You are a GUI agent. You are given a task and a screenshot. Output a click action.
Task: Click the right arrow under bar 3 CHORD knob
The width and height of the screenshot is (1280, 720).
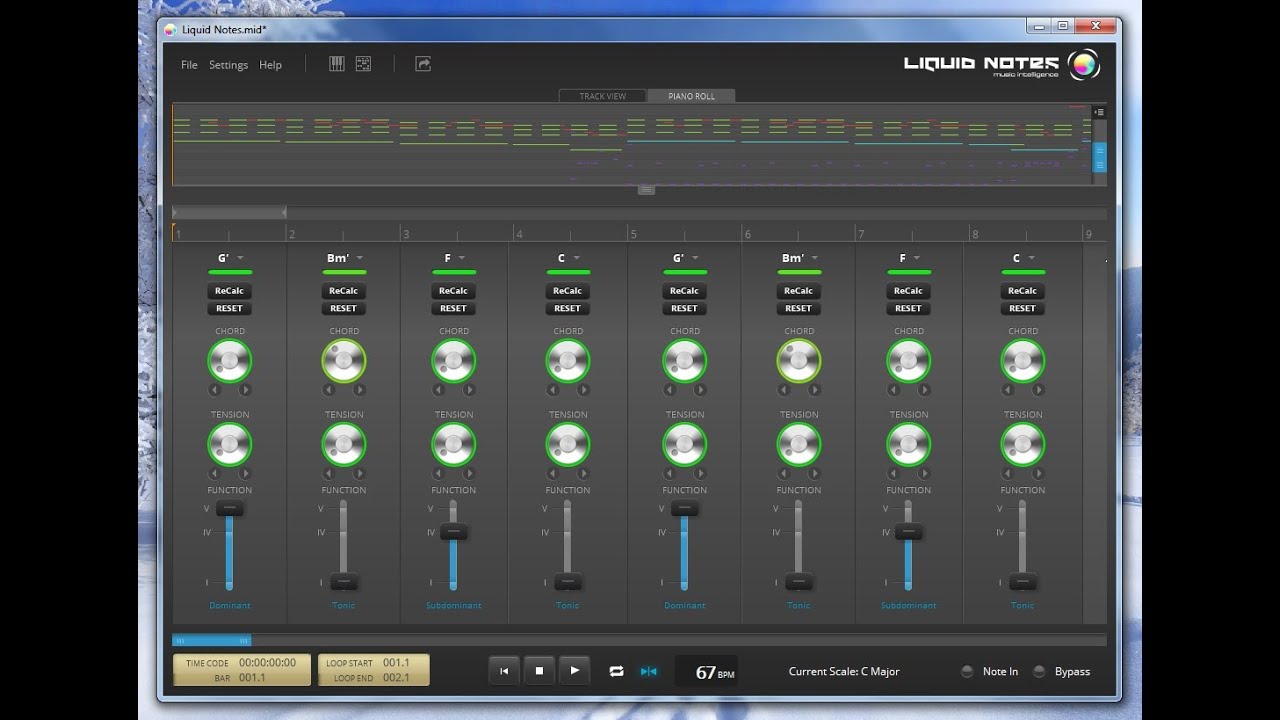coord(469,390)
